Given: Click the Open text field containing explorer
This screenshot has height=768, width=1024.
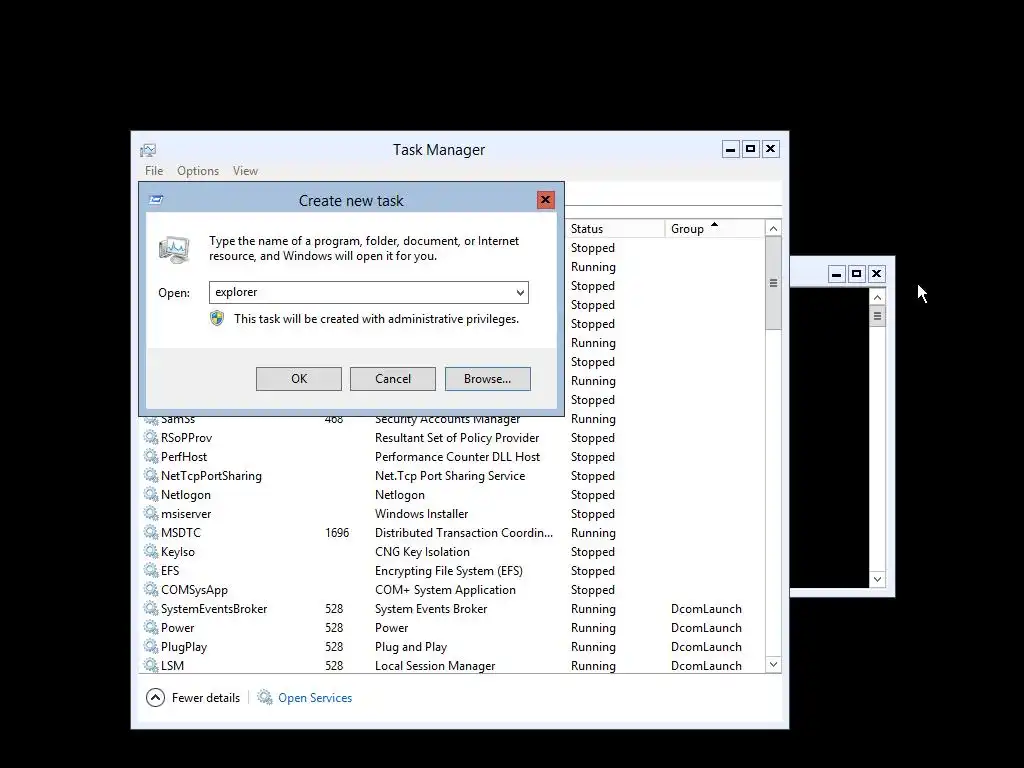Looking at the screenshot, I should pos(368,293).
